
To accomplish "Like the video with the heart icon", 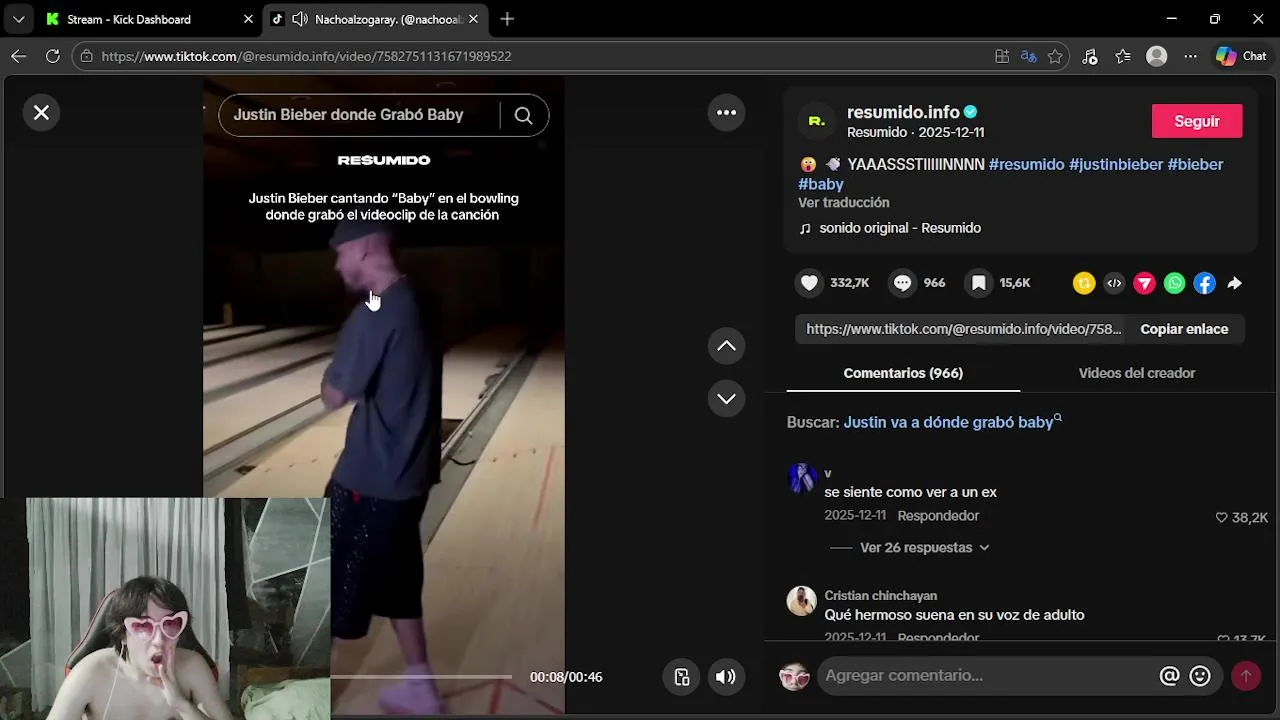I will 809,283.
